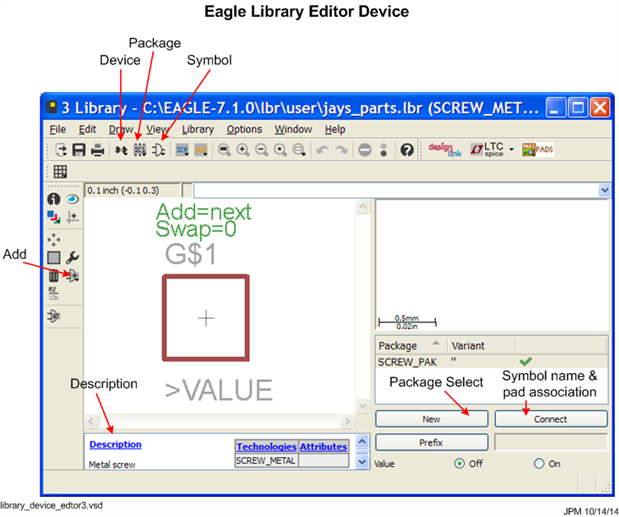Click the Stop command icon
Screen dimensions: 619x517
coord(365,150)
